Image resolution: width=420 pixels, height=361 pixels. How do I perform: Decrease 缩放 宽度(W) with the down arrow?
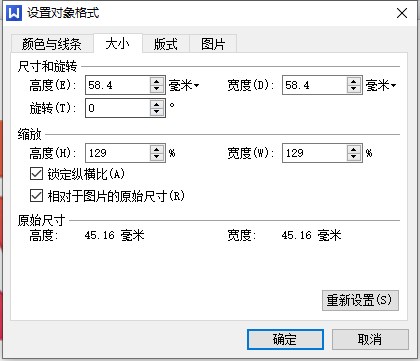(x=354, y=157)
